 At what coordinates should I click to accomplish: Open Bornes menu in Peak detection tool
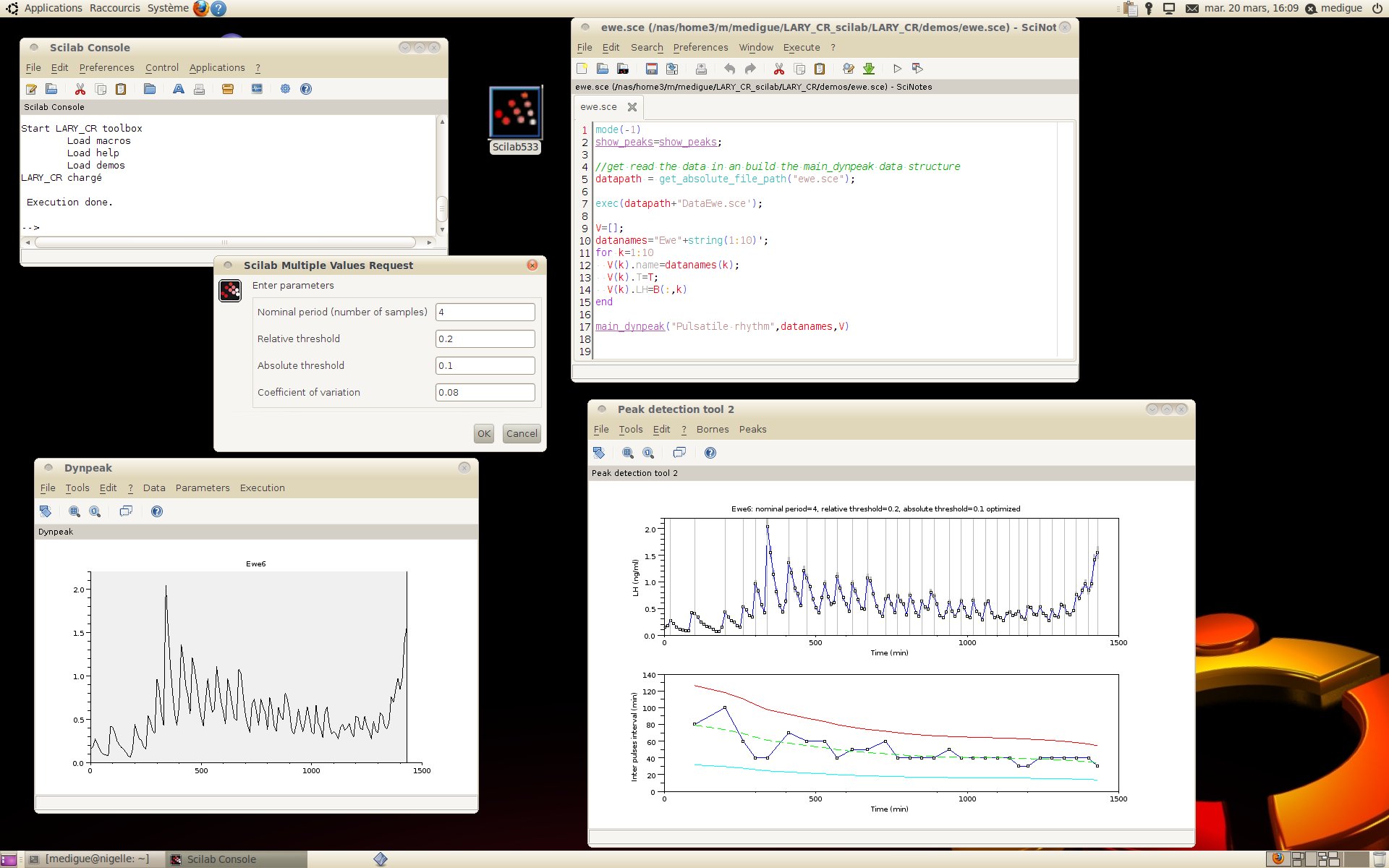[x=713, y=430]
